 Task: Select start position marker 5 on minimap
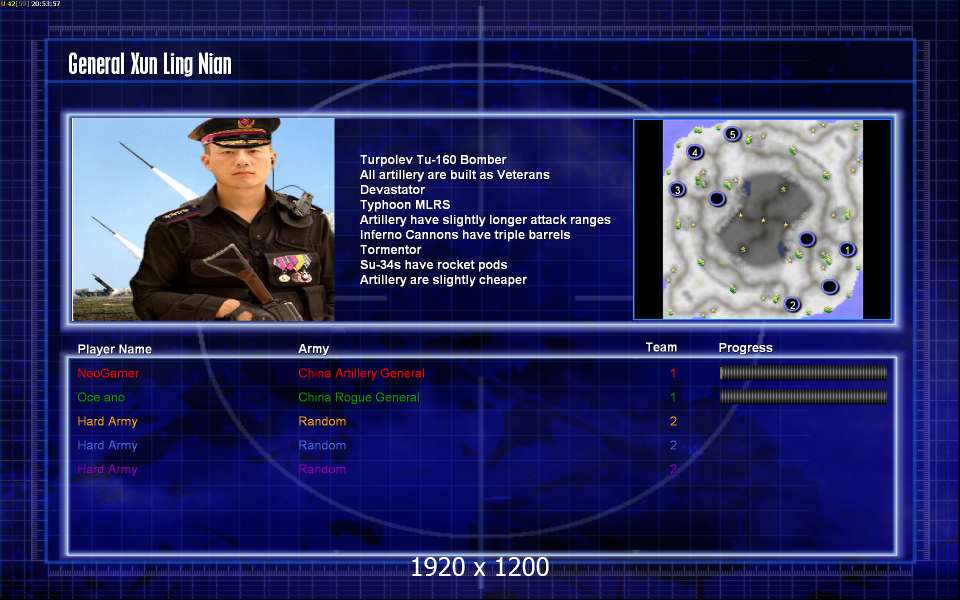732,134
